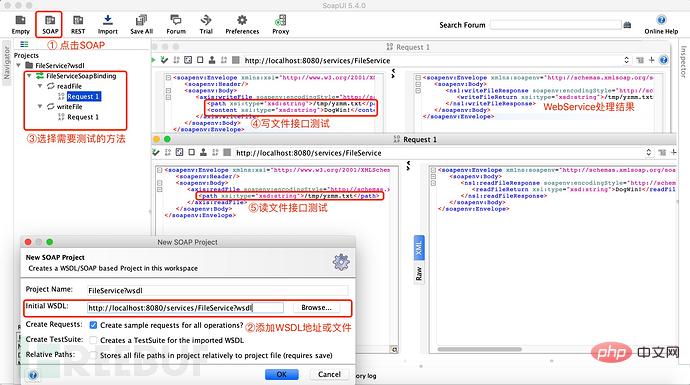Click the navigator list-view icon above Projects

24,44
